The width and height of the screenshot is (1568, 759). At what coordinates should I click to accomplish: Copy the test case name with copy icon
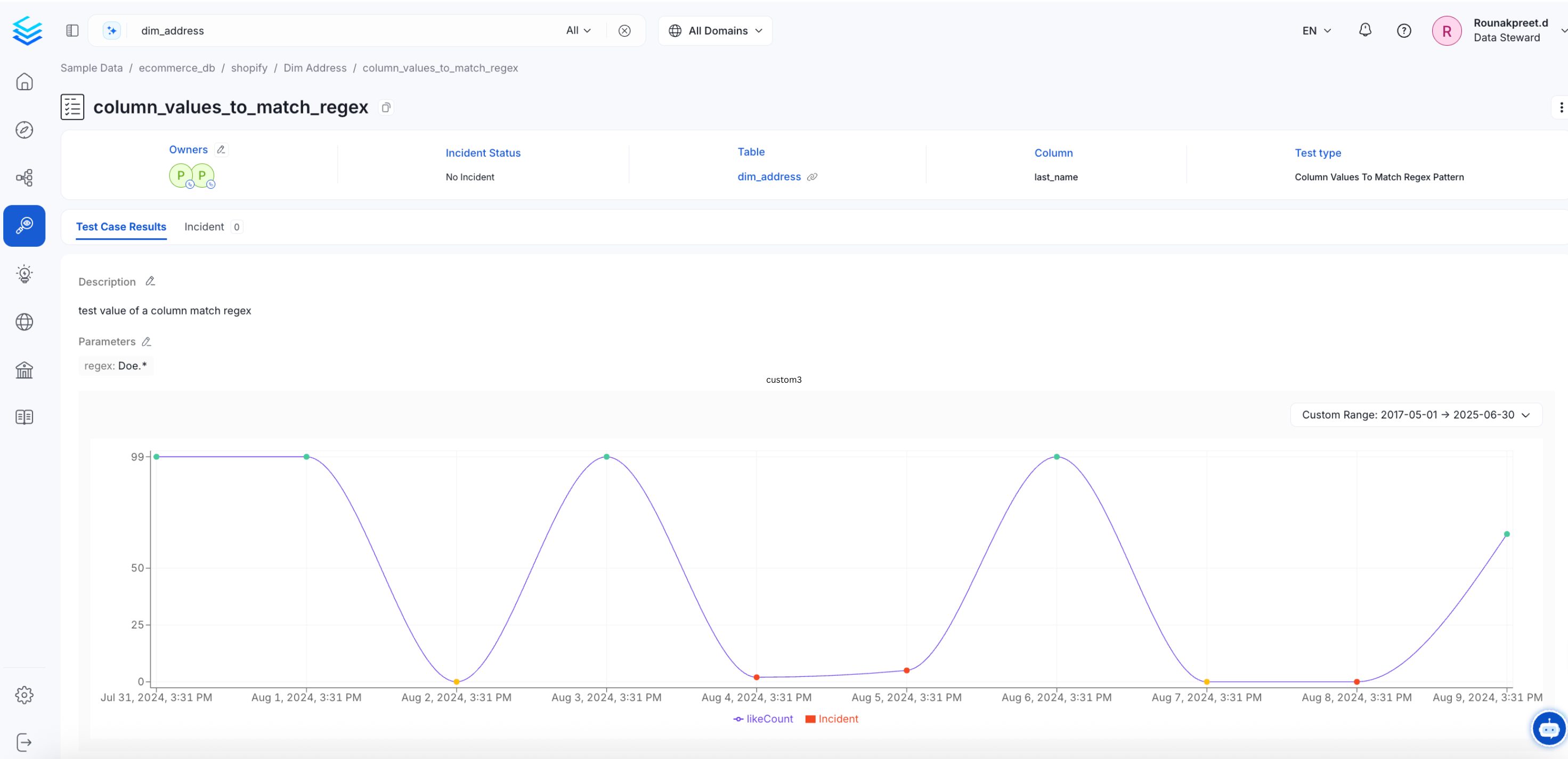(x=386, y=108)
